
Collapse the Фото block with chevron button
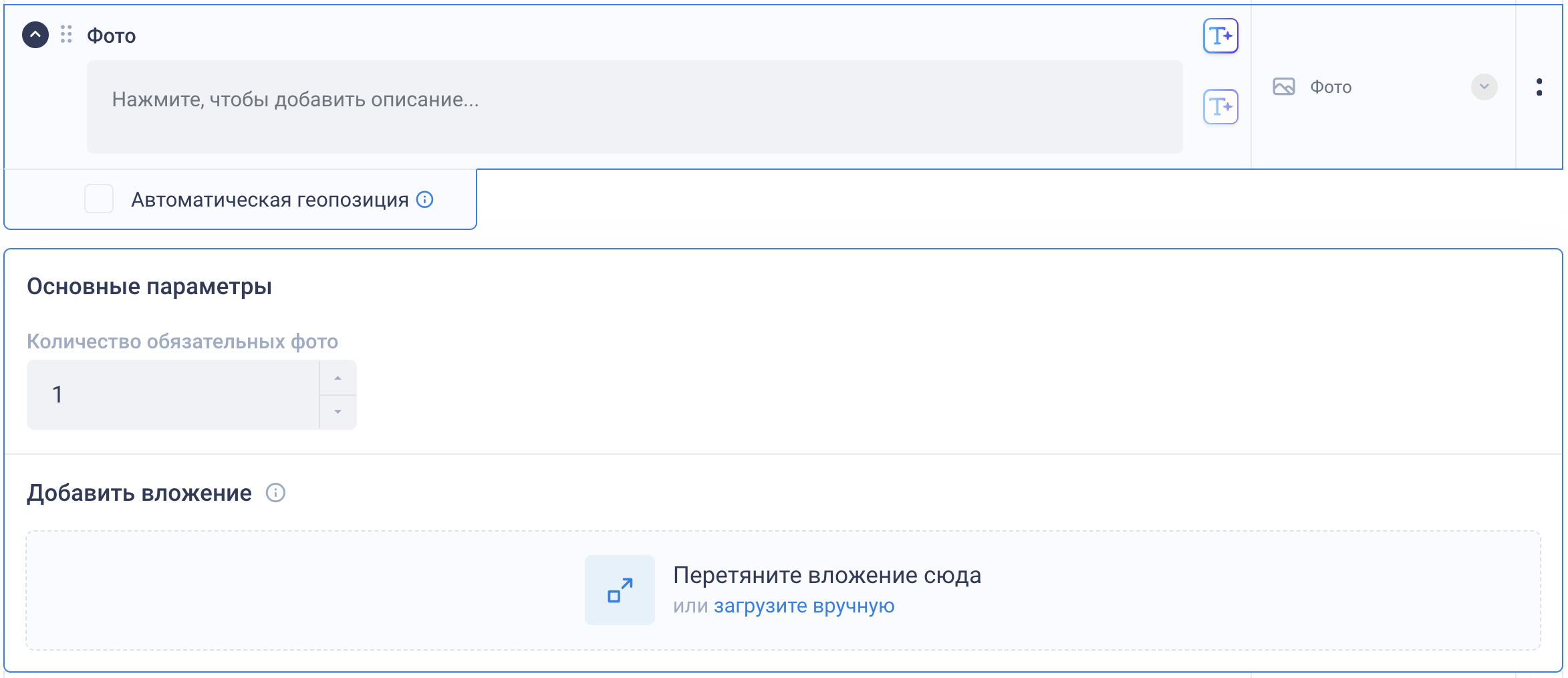35,35
